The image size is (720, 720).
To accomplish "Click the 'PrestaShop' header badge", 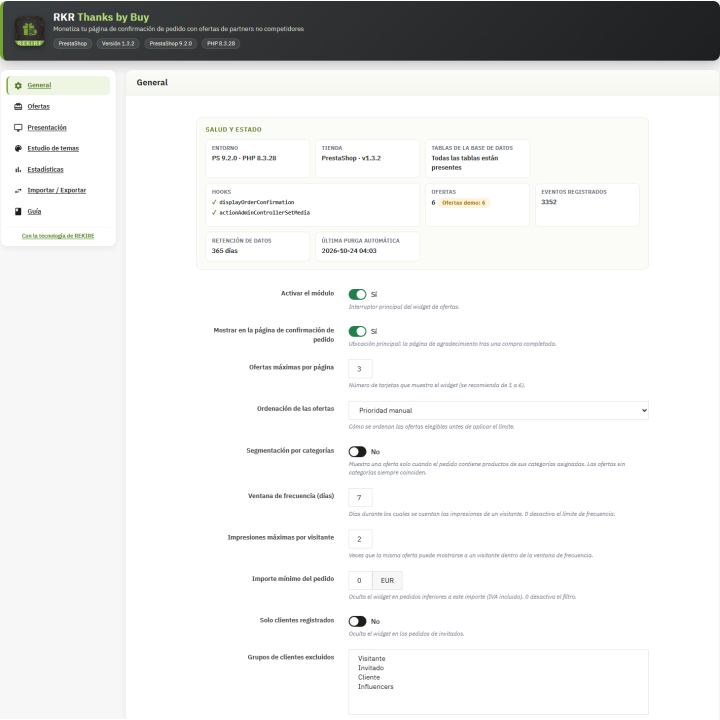I will pos(73,44).
